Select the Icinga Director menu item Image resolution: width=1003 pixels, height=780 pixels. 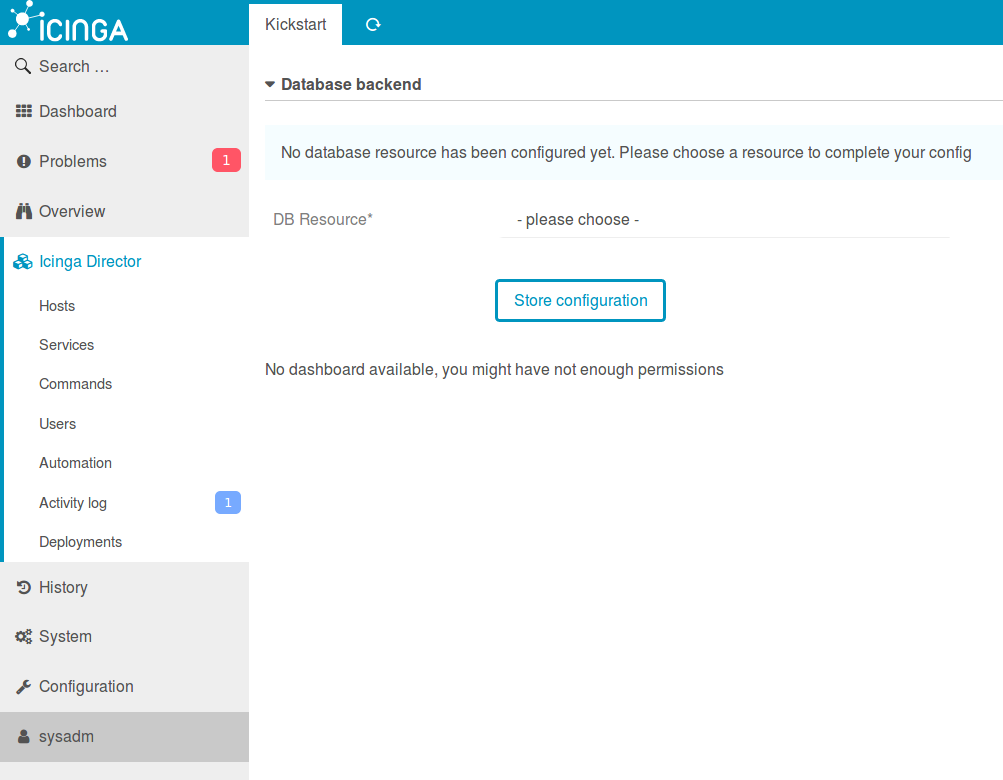coord(125,261)
